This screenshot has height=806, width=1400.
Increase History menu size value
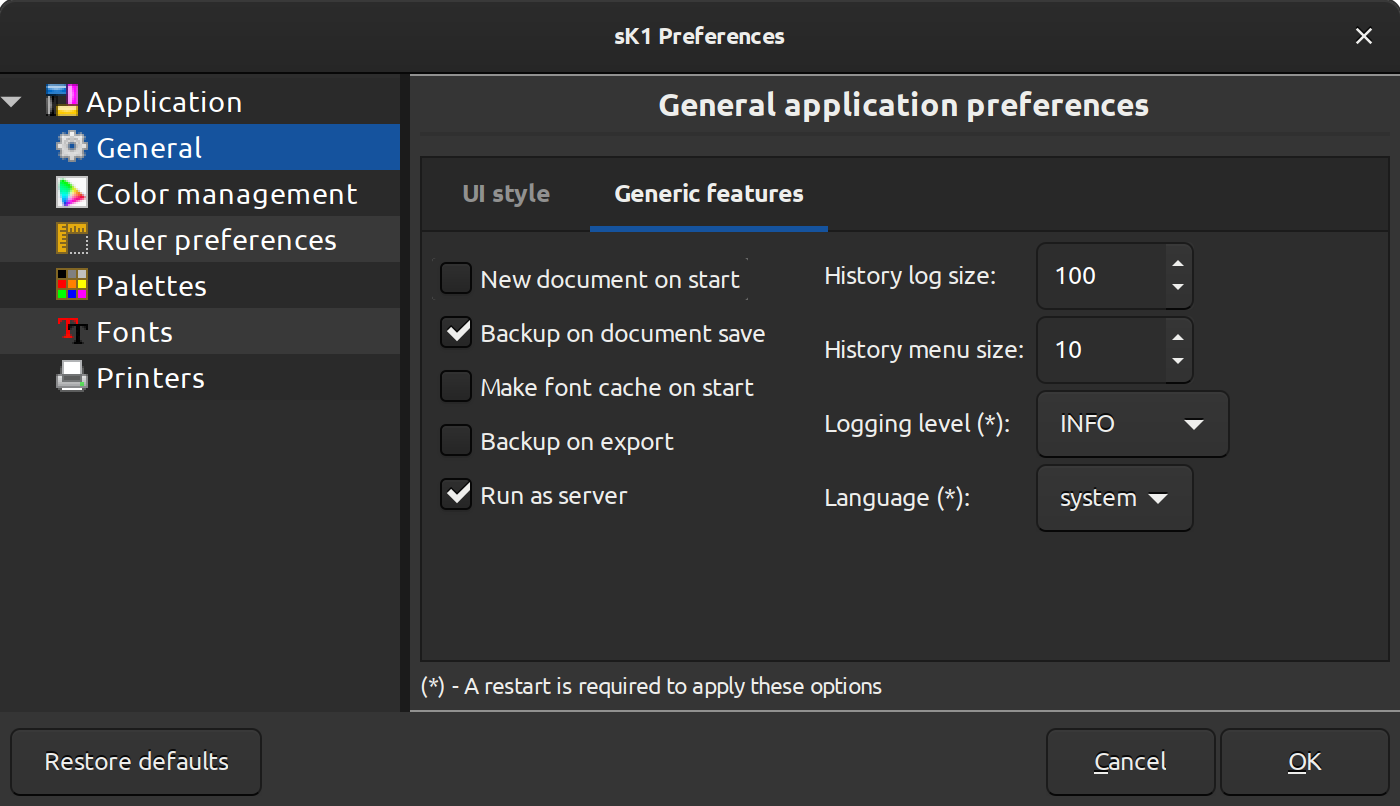click(1178, 338)
